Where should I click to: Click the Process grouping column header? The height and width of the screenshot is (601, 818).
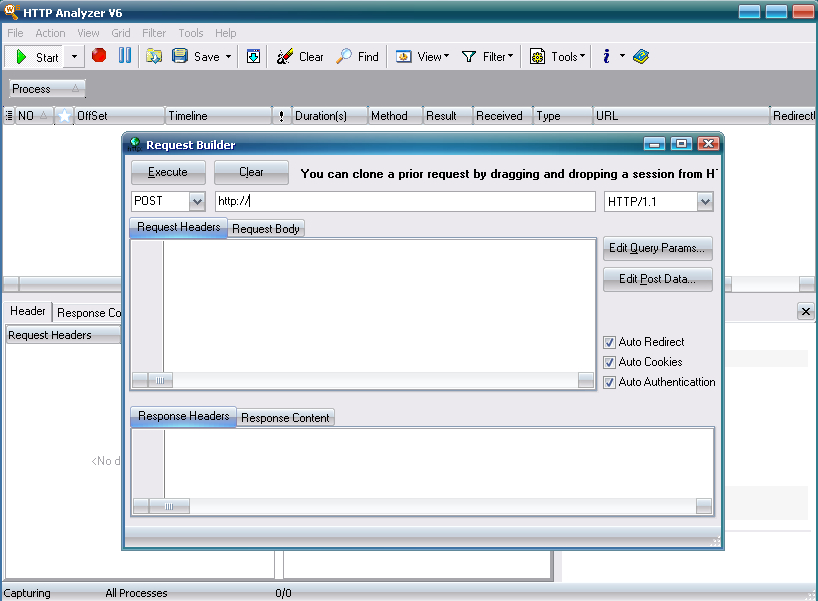click(x=46, y=89)
